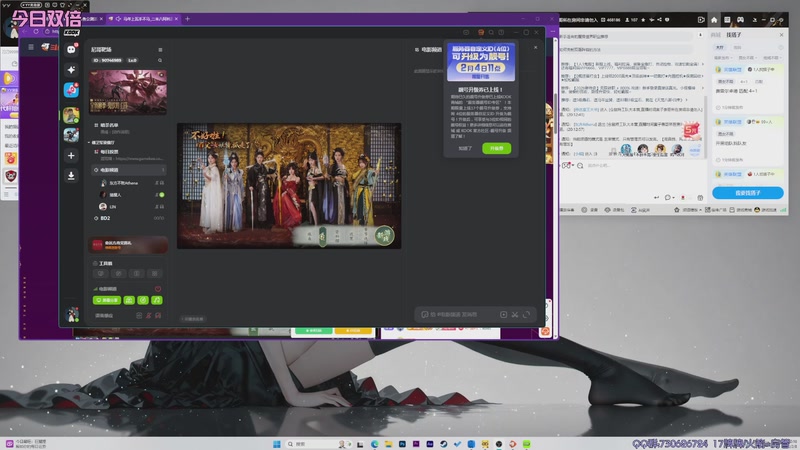Open the blue pink-logo server in KOOK sidebar
800x450 pixels.
point(71,90)
